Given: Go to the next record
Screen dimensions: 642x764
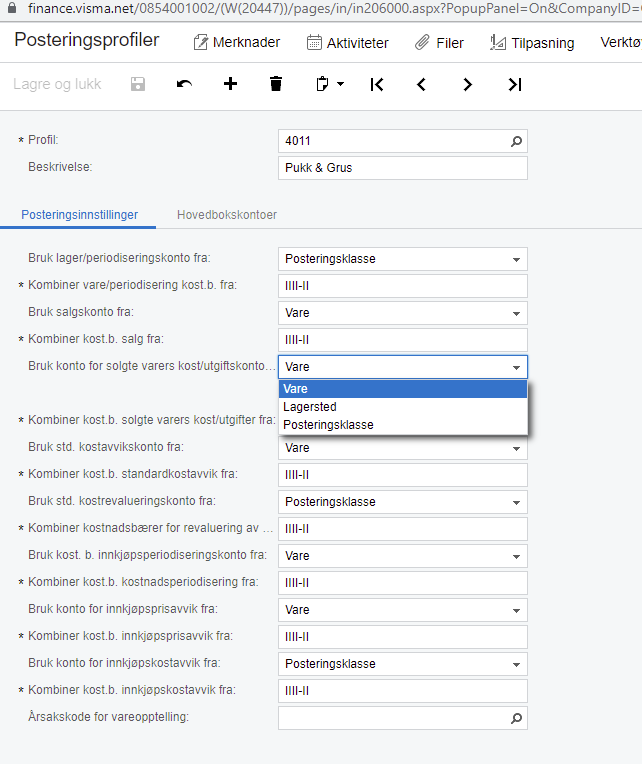Looking at the screenshot, I should [x=467, y=84].
